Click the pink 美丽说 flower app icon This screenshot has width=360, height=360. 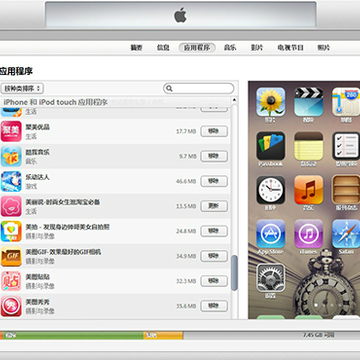11,206
